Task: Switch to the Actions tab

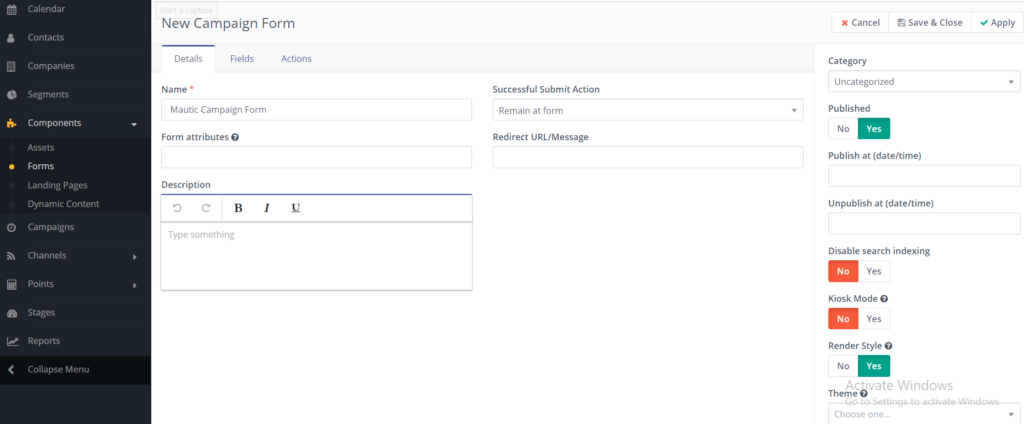Action: click(x=296, y=59)
